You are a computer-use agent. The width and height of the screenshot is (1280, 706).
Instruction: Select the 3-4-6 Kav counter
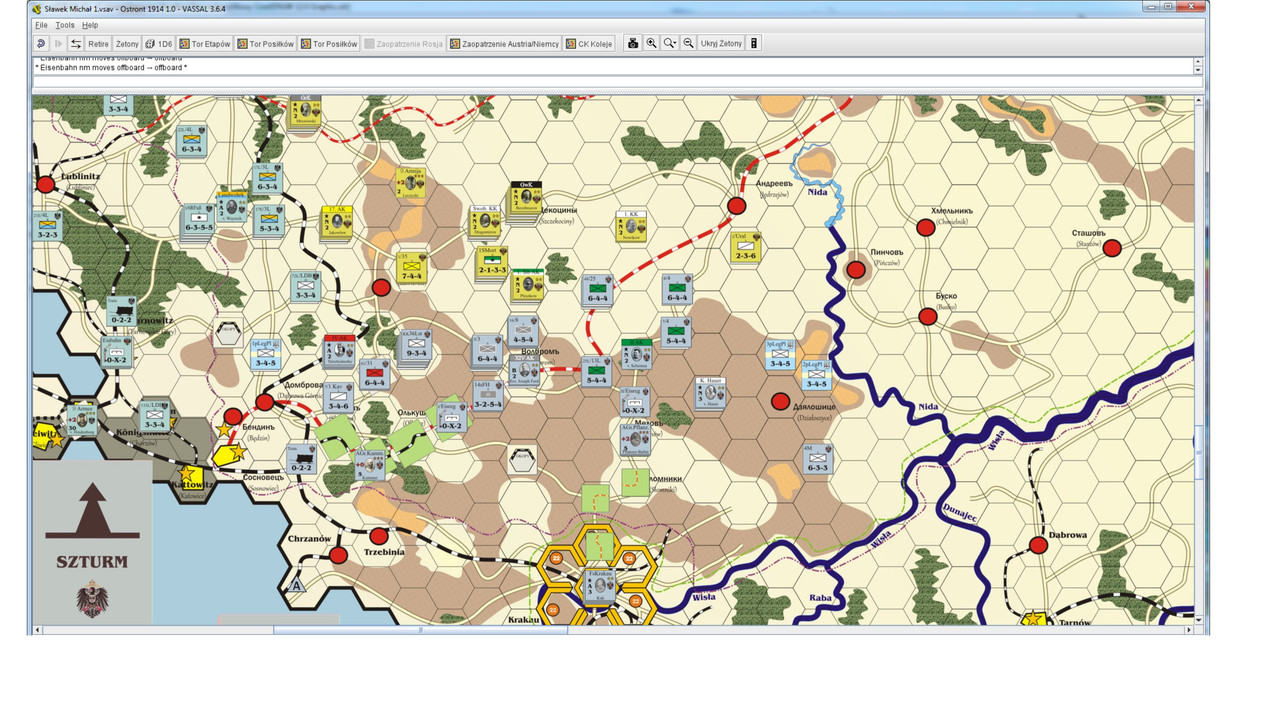click(337, 397)
